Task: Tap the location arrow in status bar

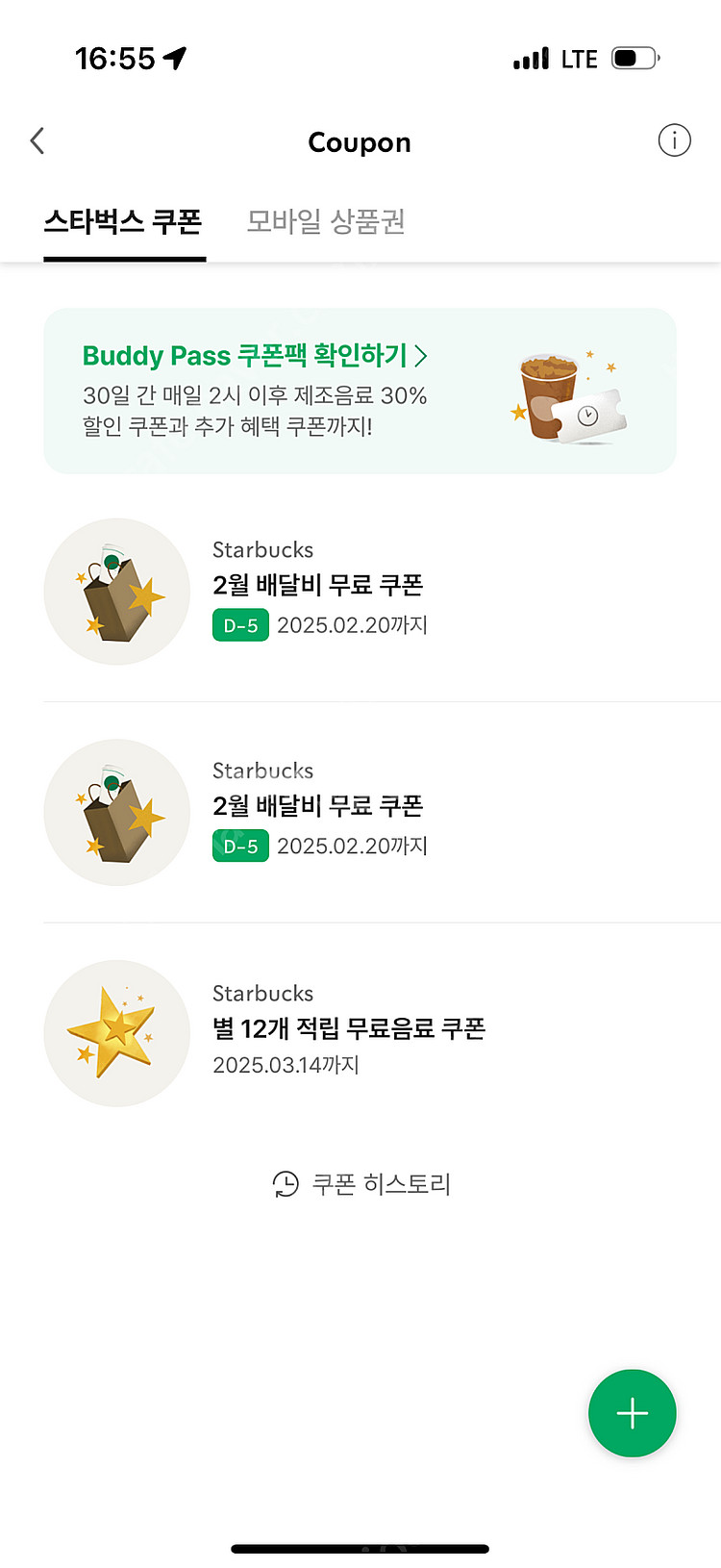Action: click(x=174, y=59)
